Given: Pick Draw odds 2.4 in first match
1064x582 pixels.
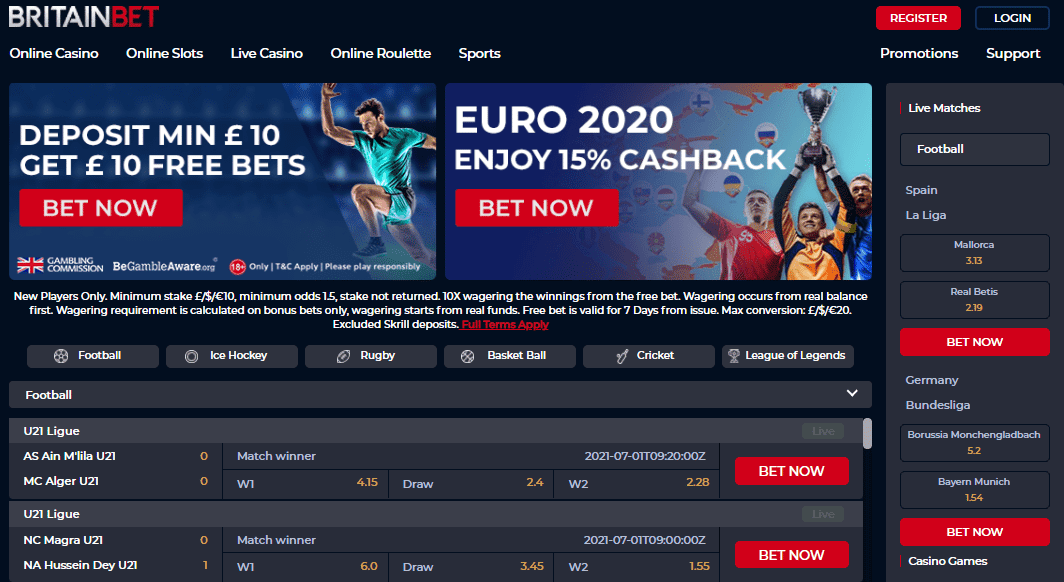Looking at the screenshot, I should click(x=471, y=484).
